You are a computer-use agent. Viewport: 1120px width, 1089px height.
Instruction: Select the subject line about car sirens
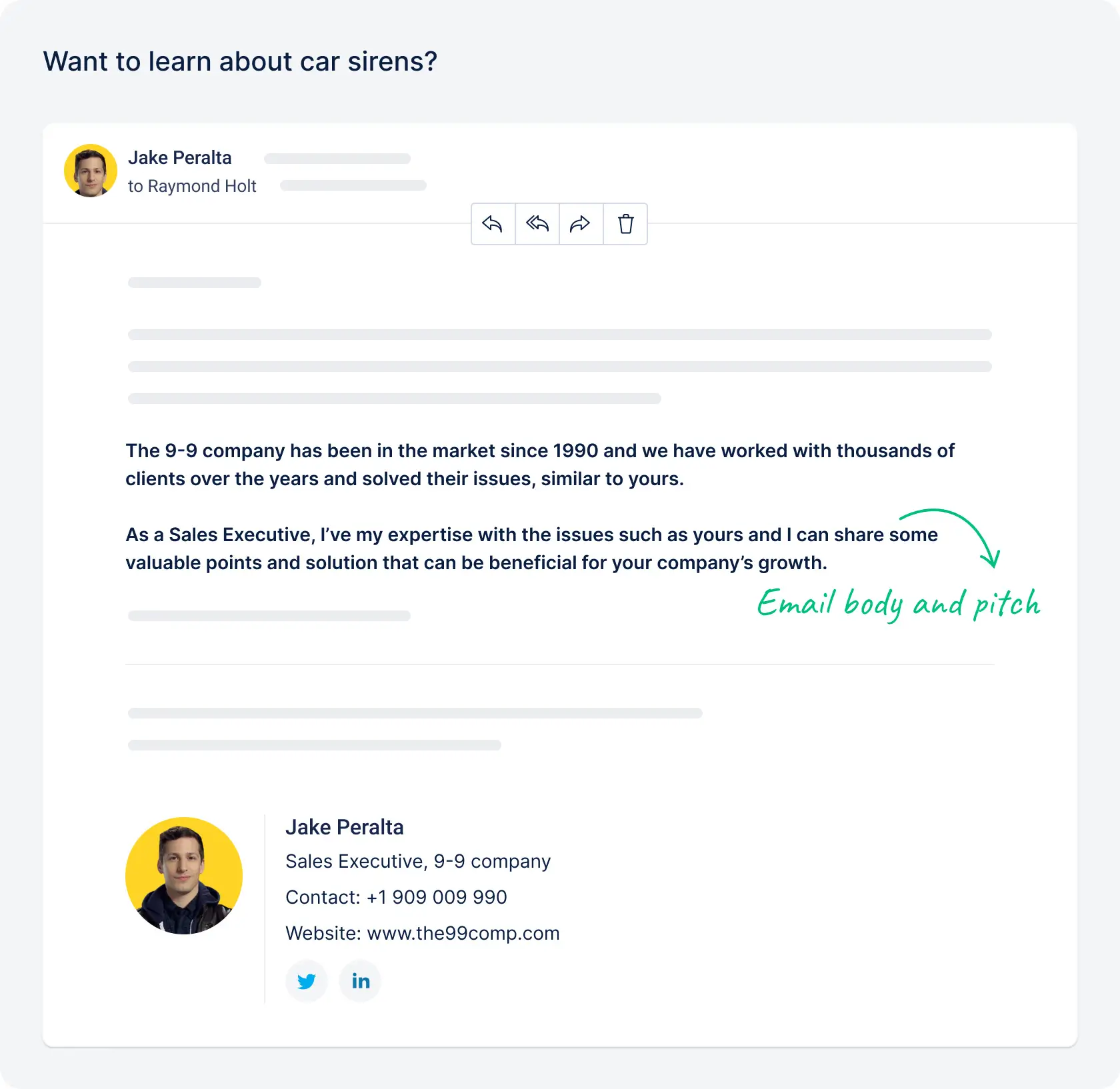tap(240, 61)
